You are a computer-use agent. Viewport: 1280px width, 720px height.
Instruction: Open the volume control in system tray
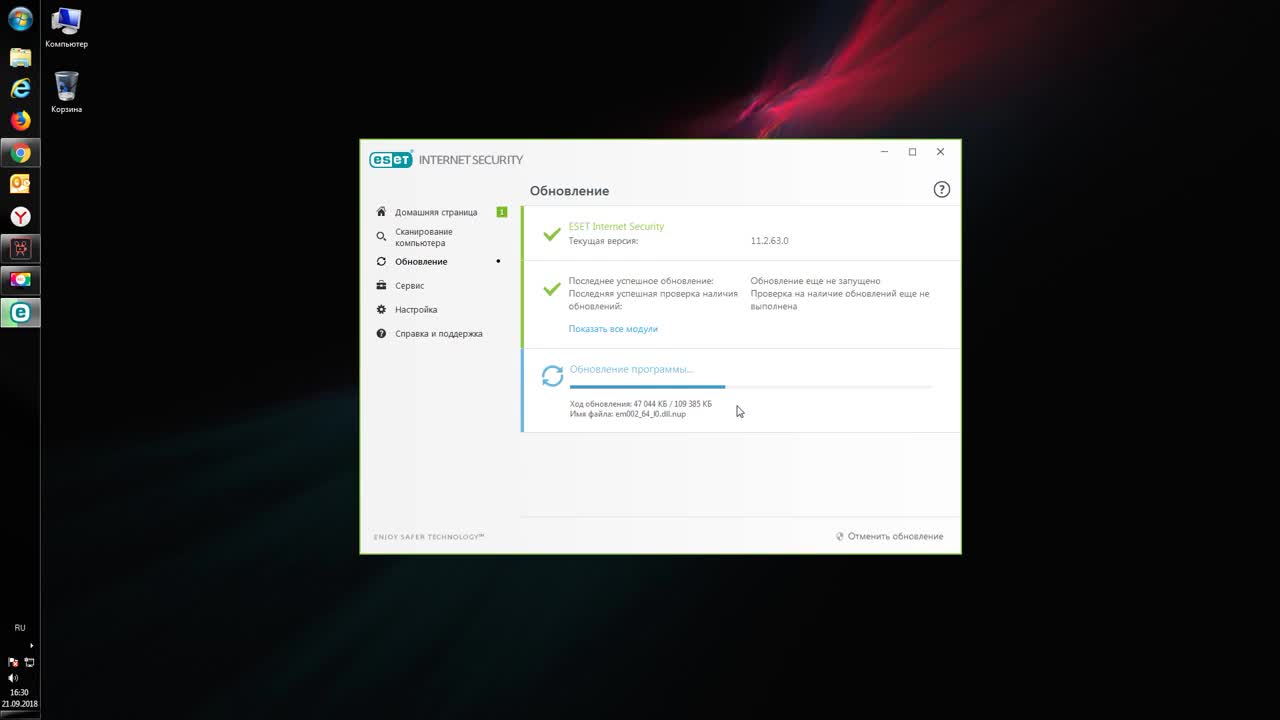[x=13, y=677]
